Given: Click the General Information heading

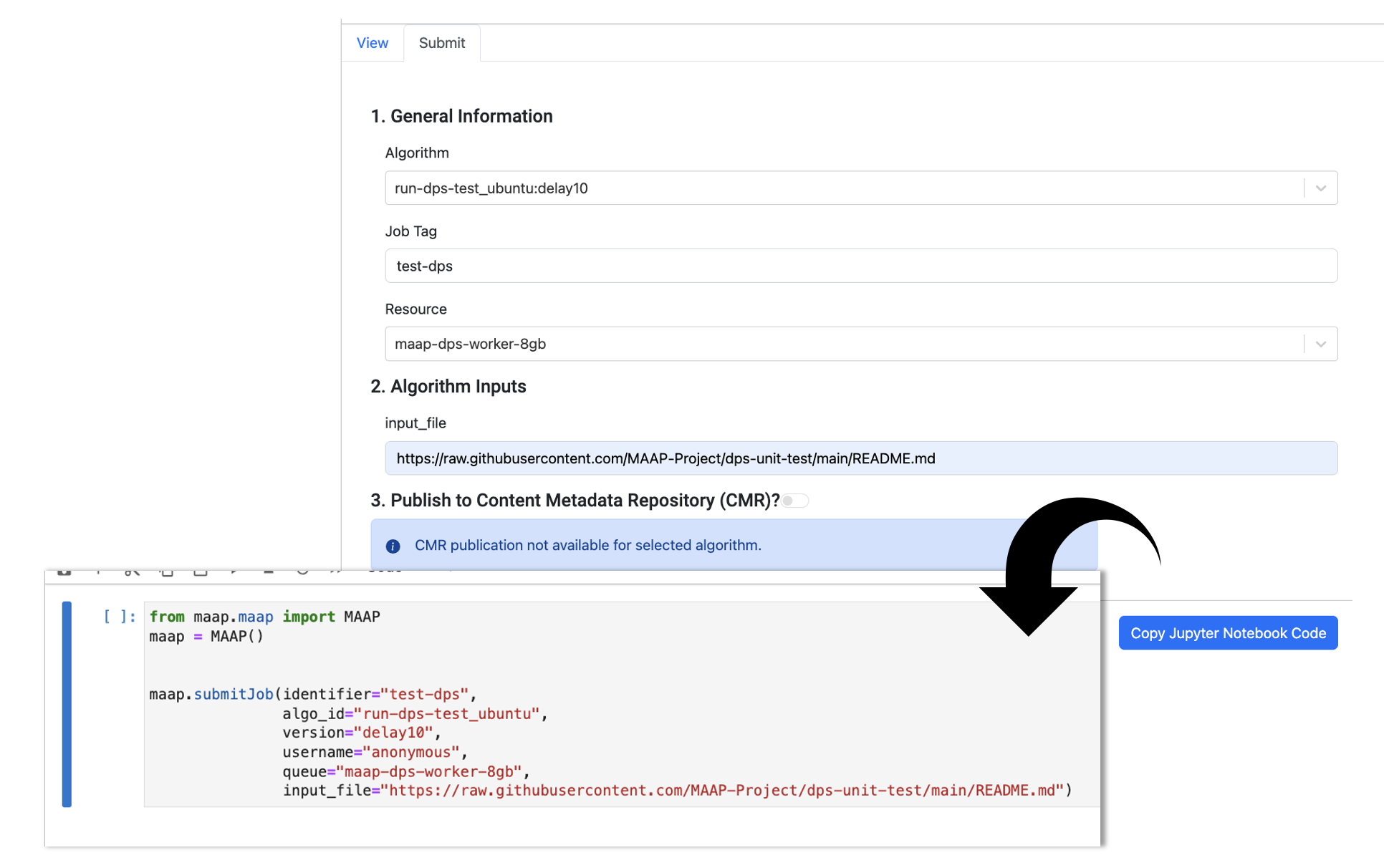Looking at the screenshot, I should pyautogui.click(x=462, y=116).
